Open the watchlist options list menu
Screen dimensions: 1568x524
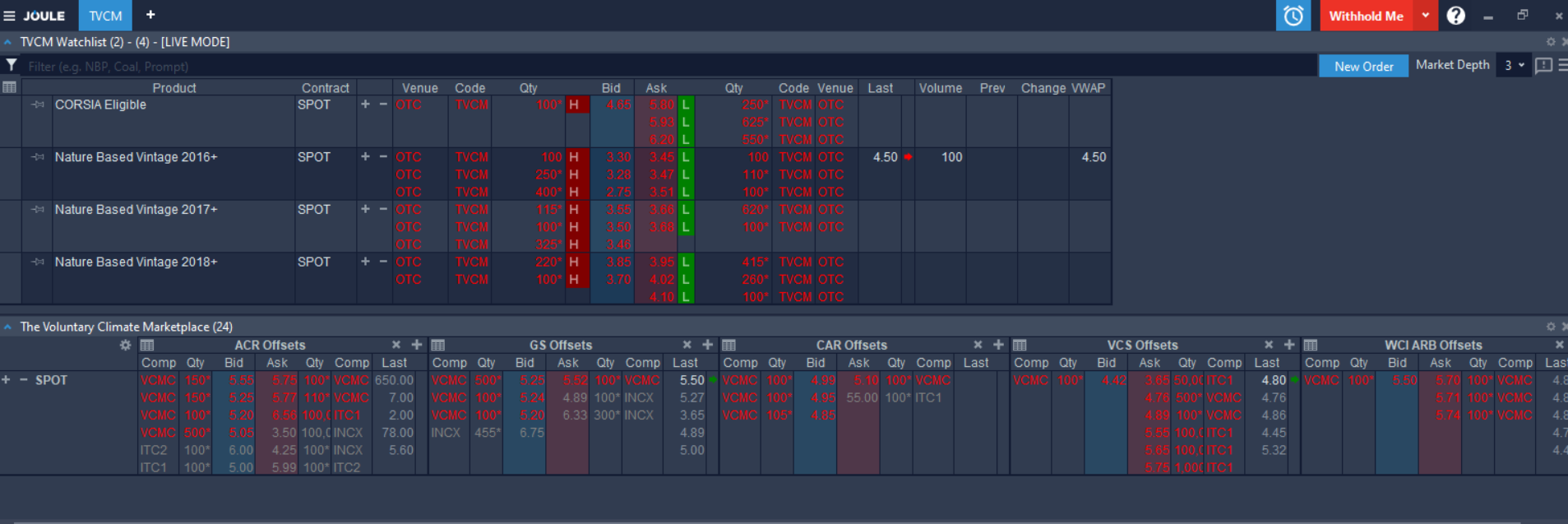pos(1561,66)
